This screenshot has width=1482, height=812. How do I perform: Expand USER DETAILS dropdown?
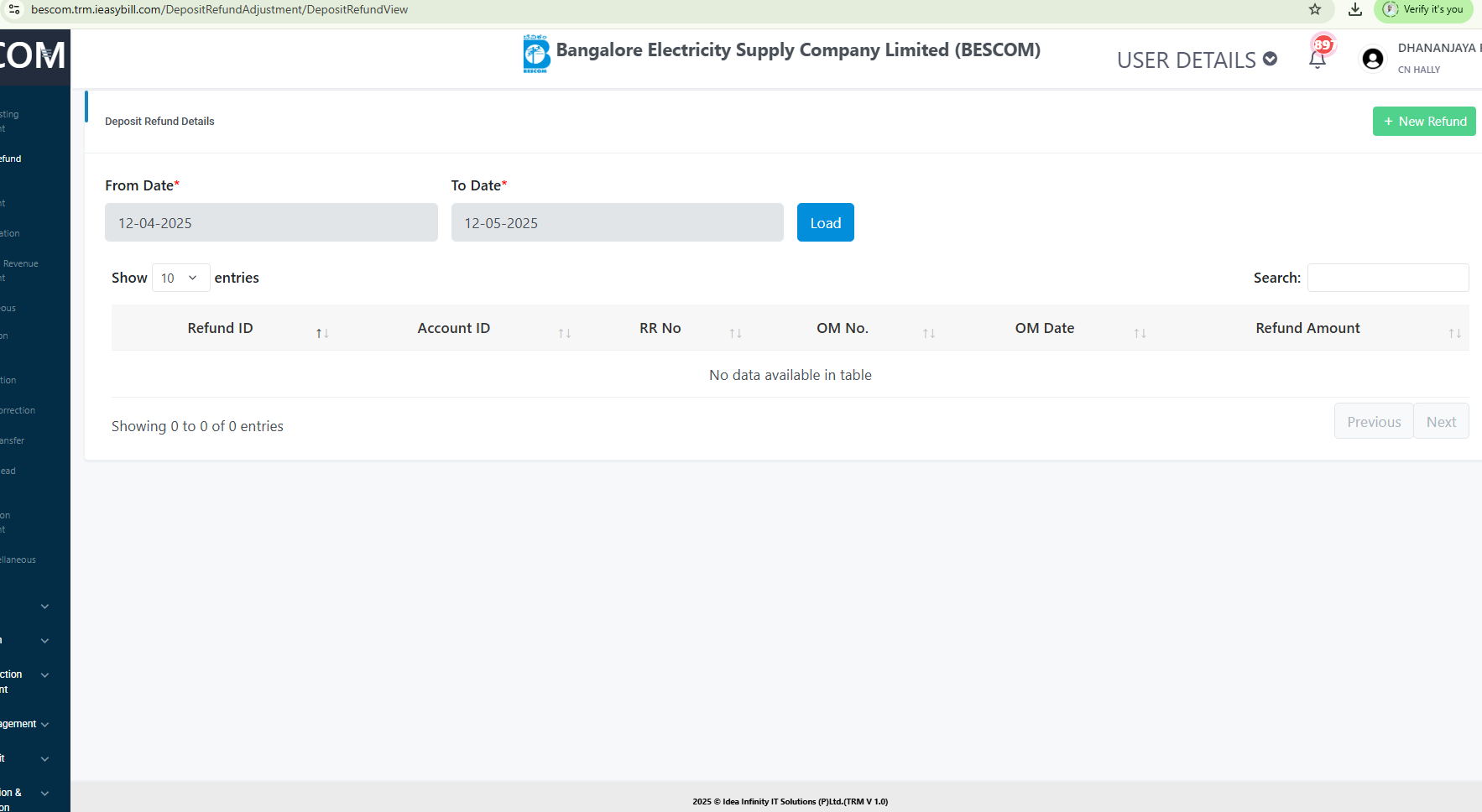coord(1197,60)
